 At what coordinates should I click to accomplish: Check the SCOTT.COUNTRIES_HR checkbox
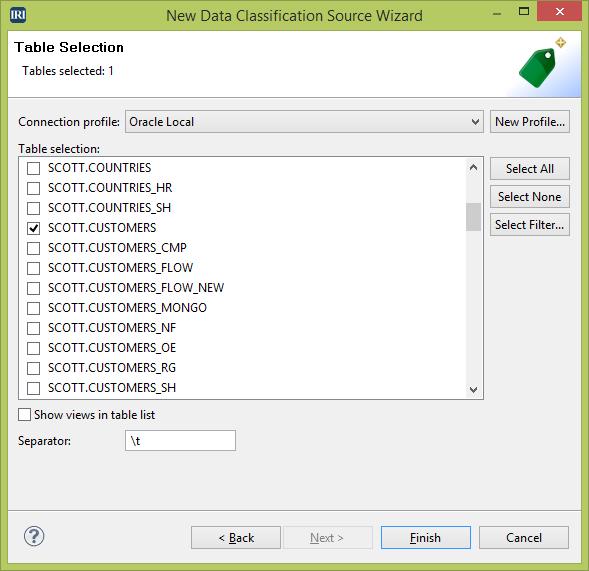(33, 188)
